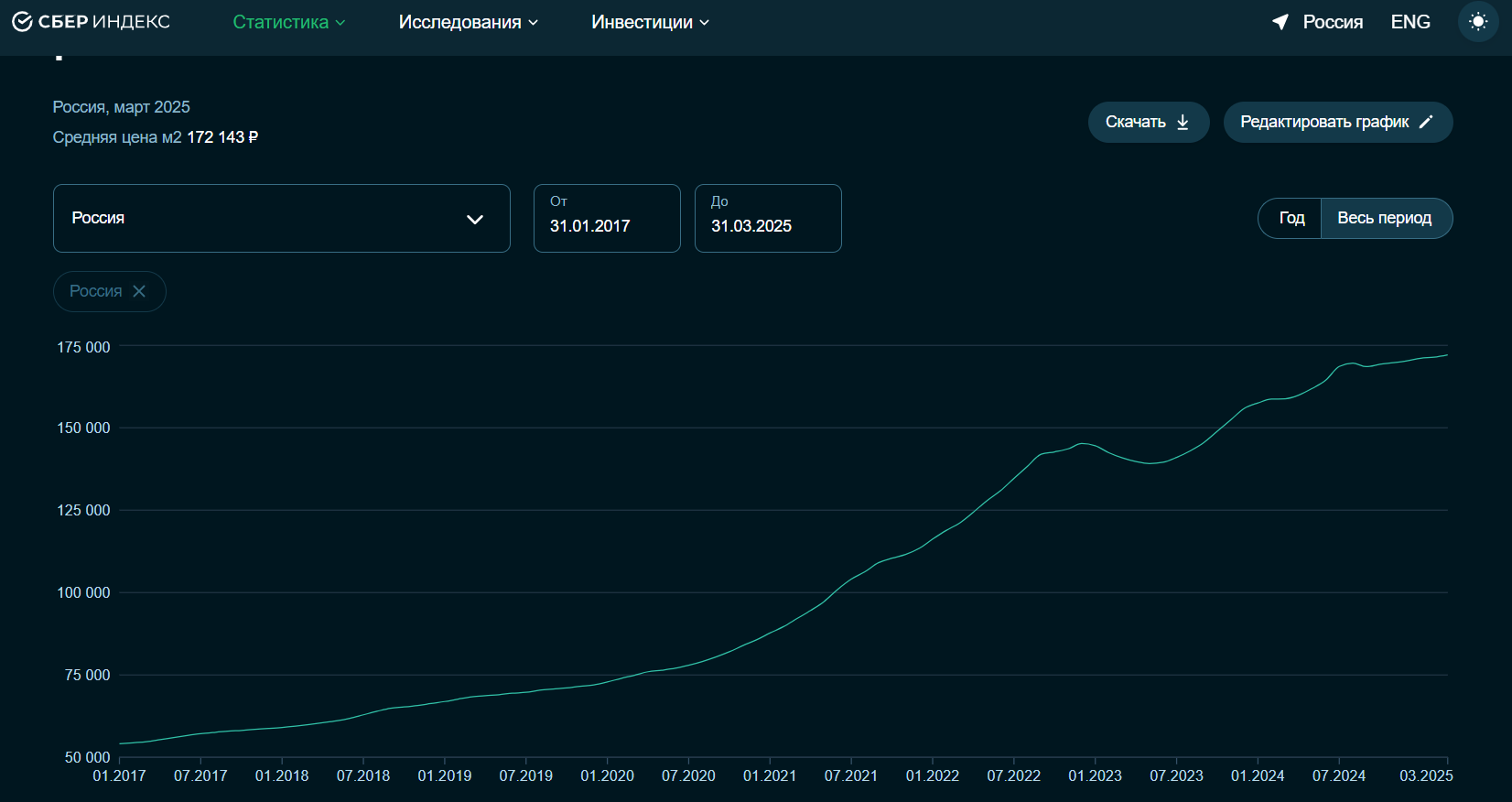Image resolution: width=1512 pixels, height=802 pixels.
Task: Click the location arrow icon near Россия
Action: pyautogui.click(x=1280, y=22)
